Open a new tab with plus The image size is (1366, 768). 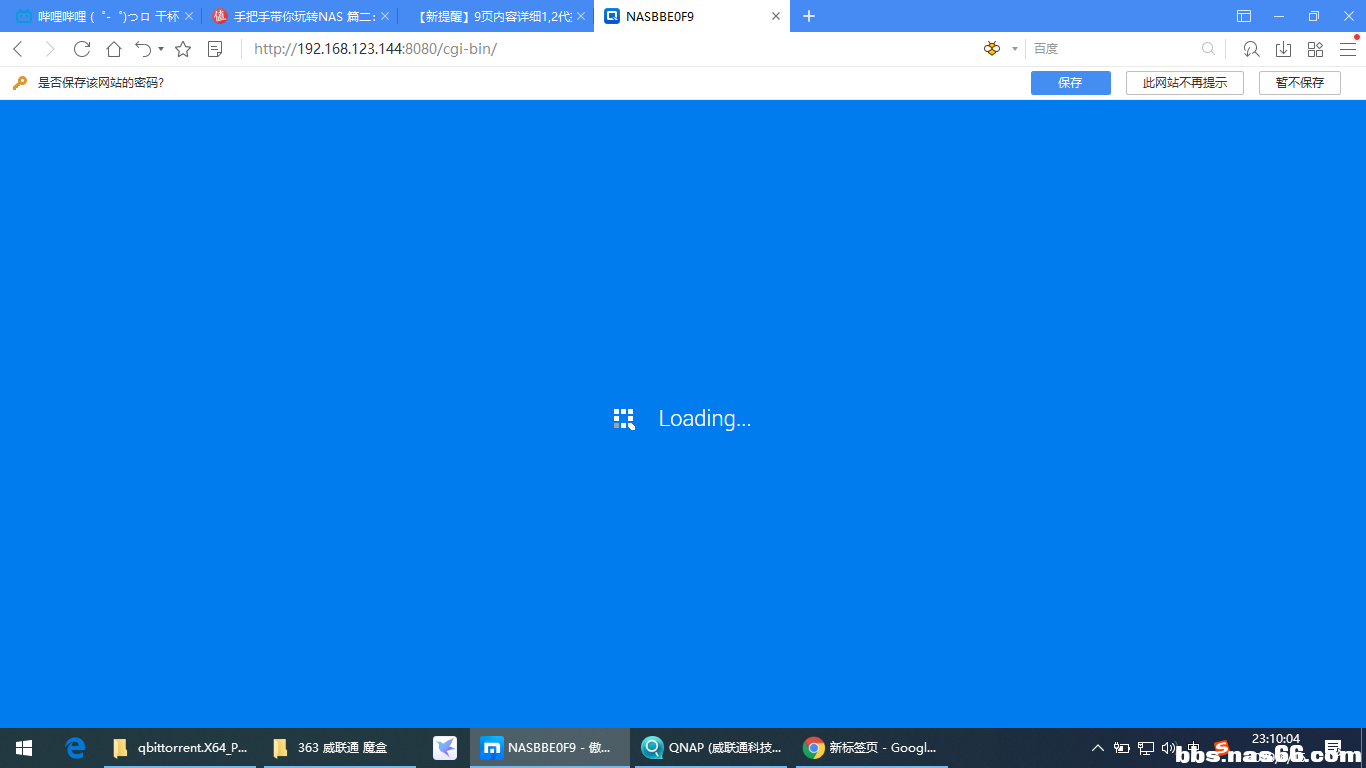click(x=809, y=16)
